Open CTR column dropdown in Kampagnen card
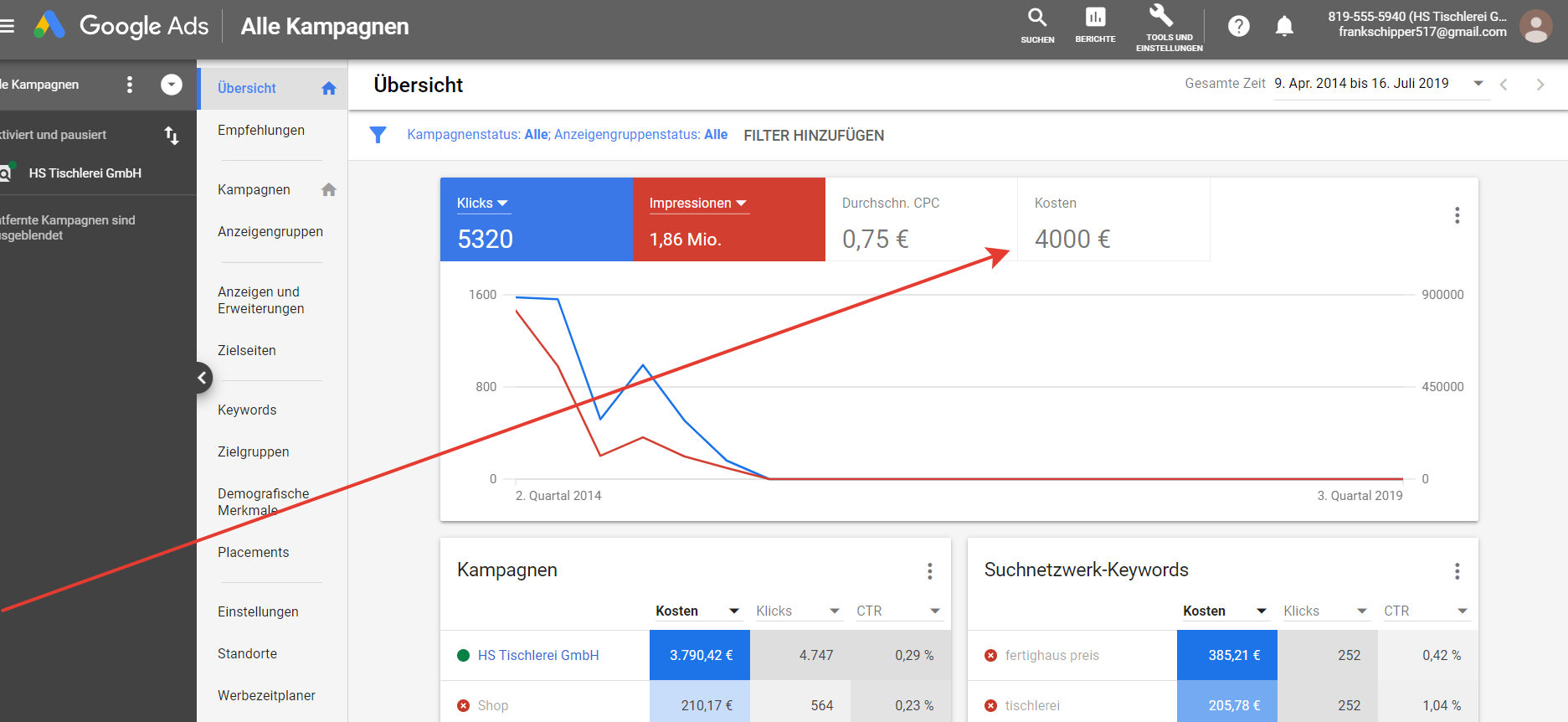 point(935,611)
